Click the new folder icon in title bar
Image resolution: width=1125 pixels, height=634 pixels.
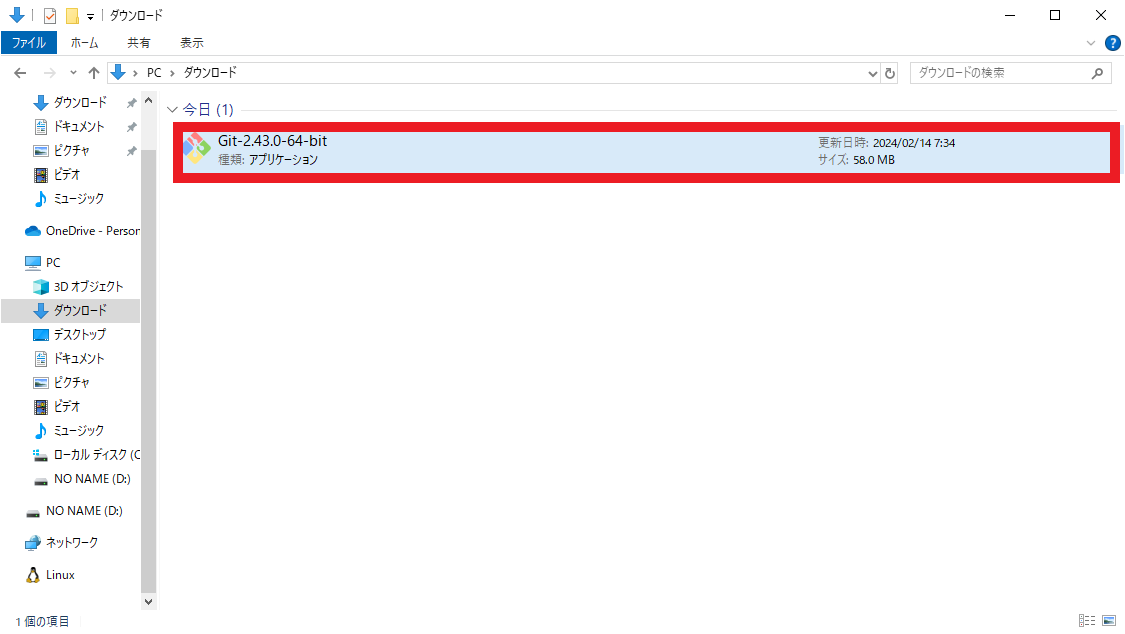70,15
